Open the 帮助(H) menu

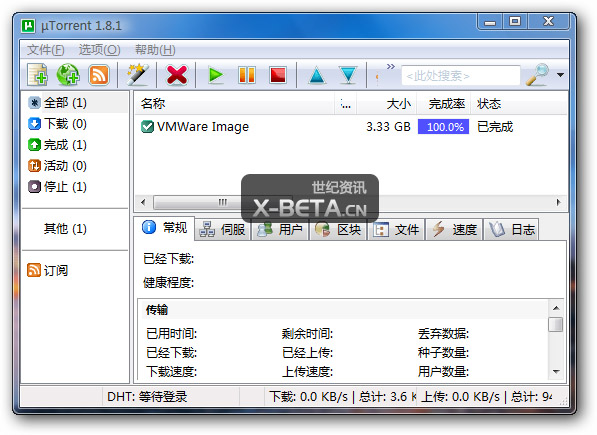pyautogui.click(x=155, y=49)
